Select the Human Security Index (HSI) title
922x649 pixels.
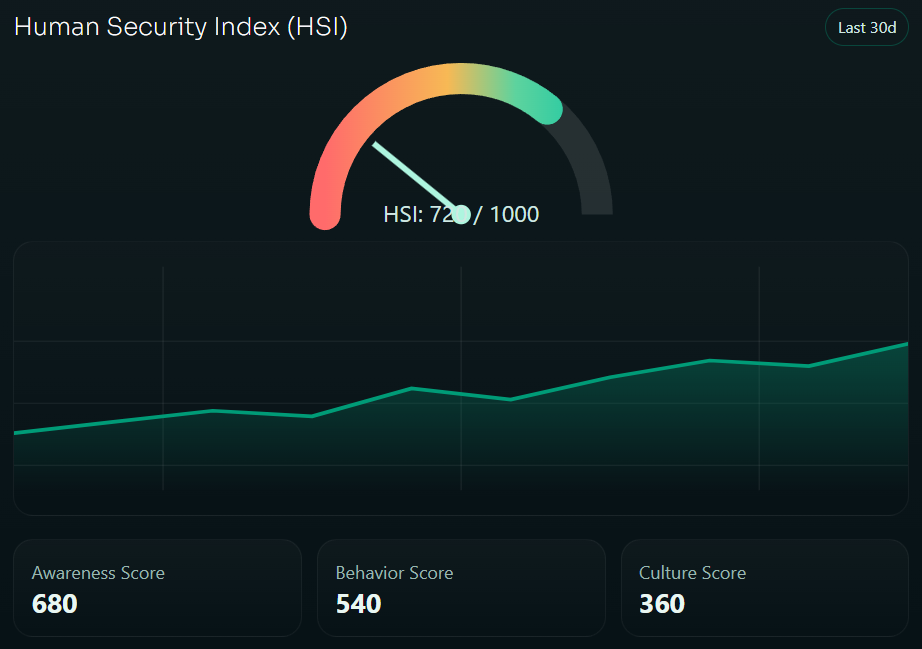(181, 27)
